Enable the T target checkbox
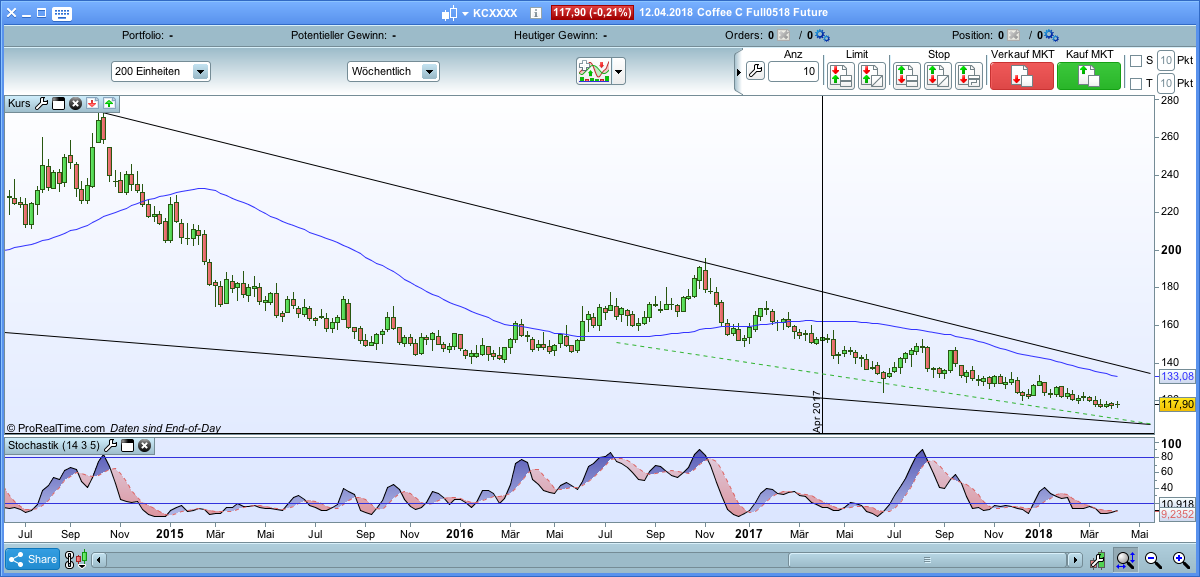Screen dimensions: 1200x577 tap(1135, 83)
